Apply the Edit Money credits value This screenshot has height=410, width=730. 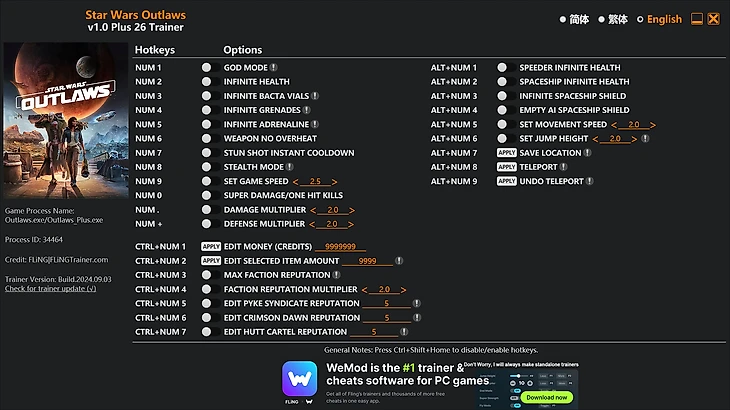point(211,247)
